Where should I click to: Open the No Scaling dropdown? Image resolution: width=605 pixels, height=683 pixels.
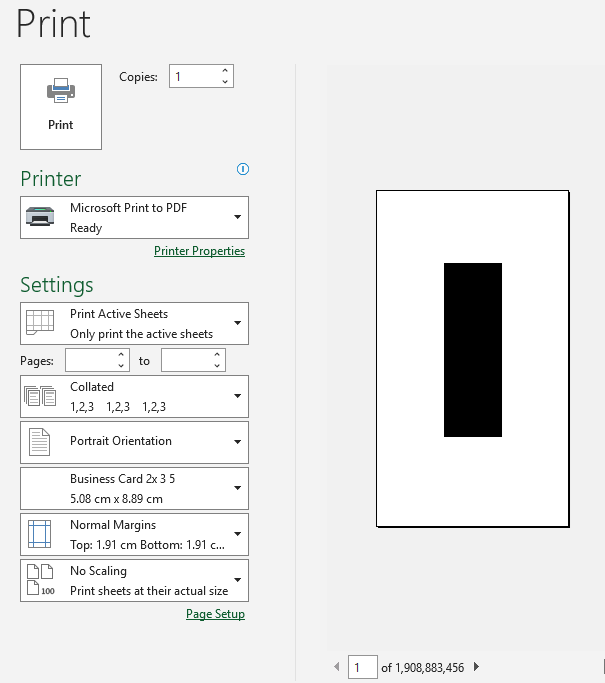click(x=134, y=580)
